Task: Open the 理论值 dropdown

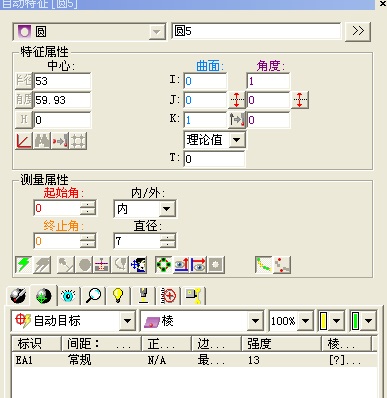Action: (x=236, y=140)
